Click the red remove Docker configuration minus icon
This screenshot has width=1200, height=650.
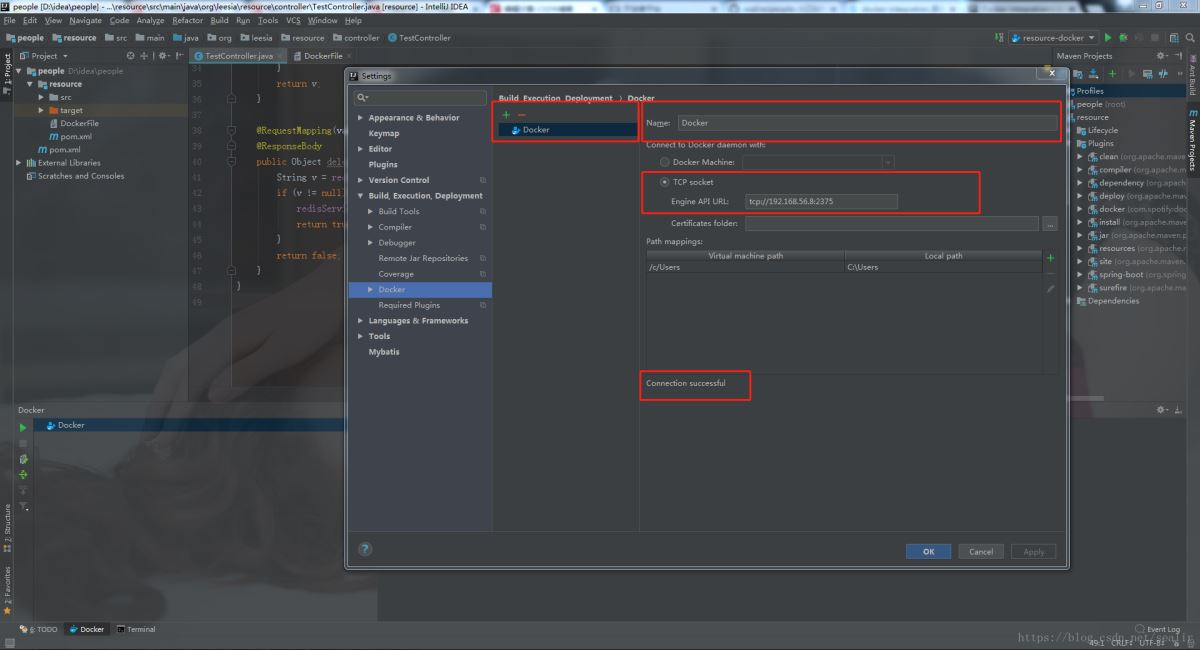(x=521, y=115)
